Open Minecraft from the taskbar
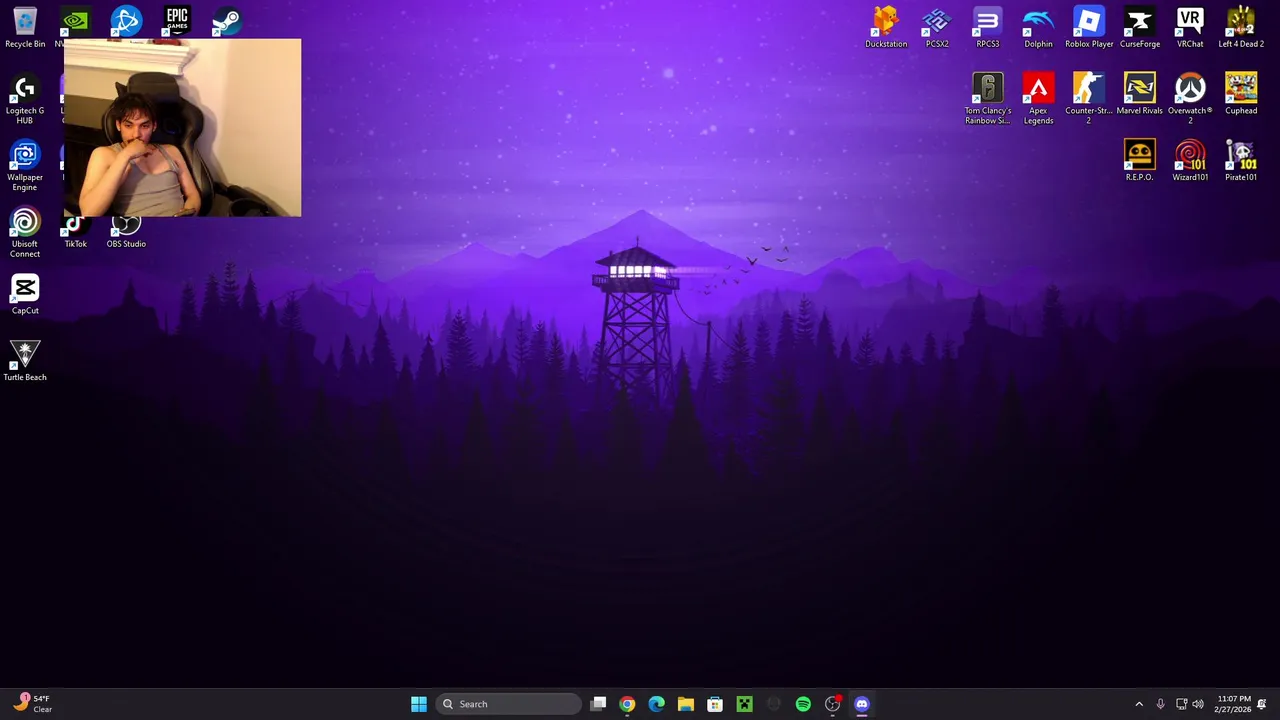 tap(744, 704)
